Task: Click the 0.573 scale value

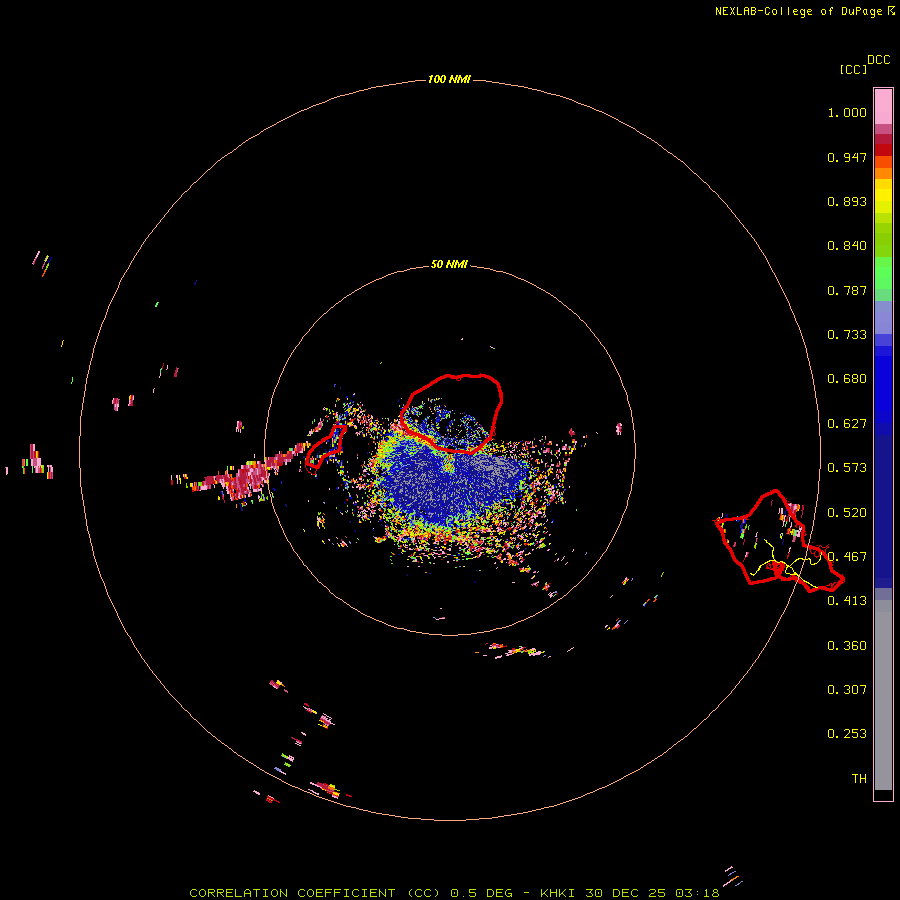Action: 847,468
